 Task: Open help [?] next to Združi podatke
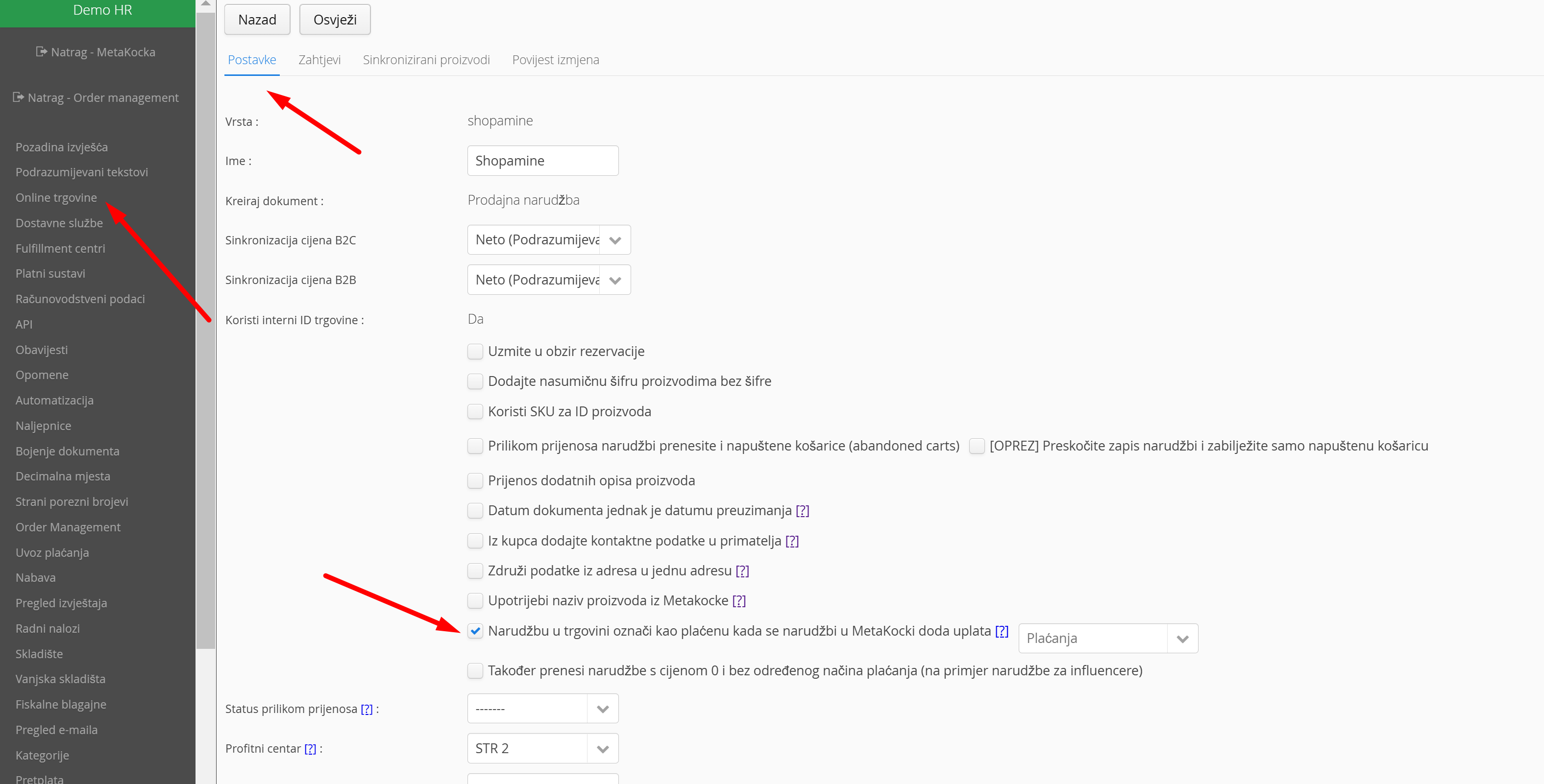(x=742, y=571)
